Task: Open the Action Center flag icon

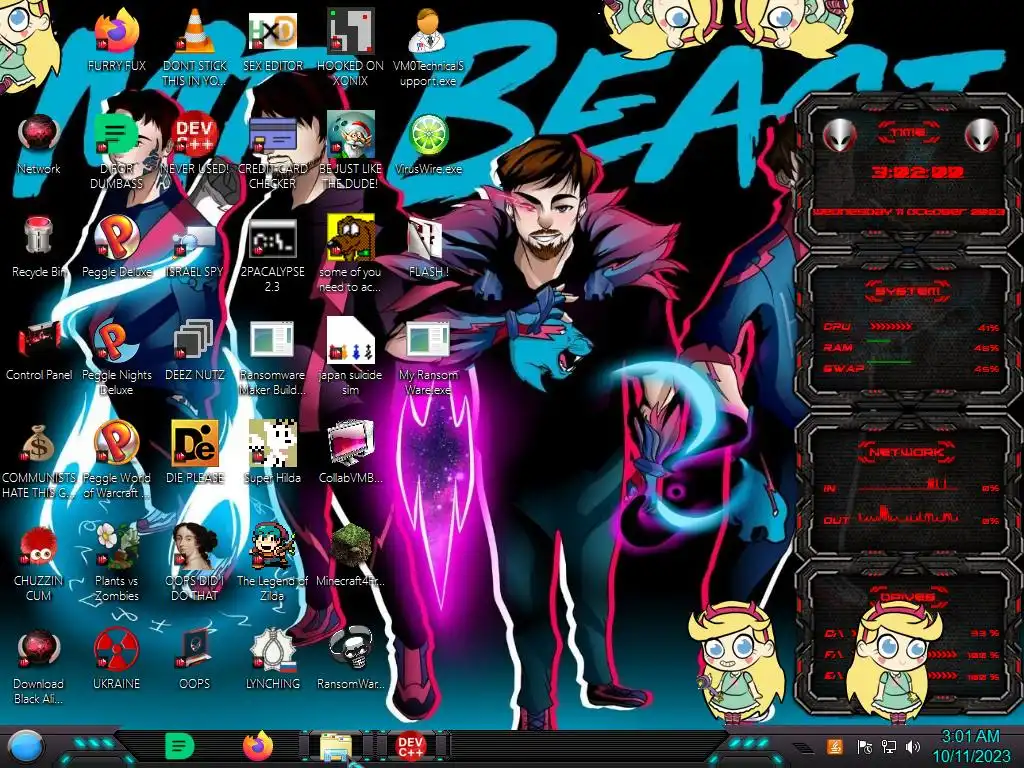Action: click(x=865, y=747)
